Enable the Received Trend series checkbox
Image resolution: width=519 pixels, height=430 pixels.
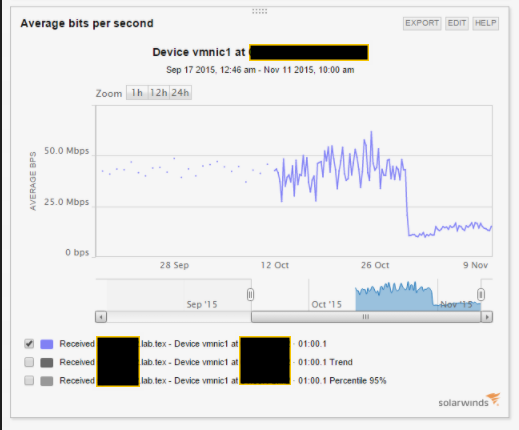click(x=29, y=362)
